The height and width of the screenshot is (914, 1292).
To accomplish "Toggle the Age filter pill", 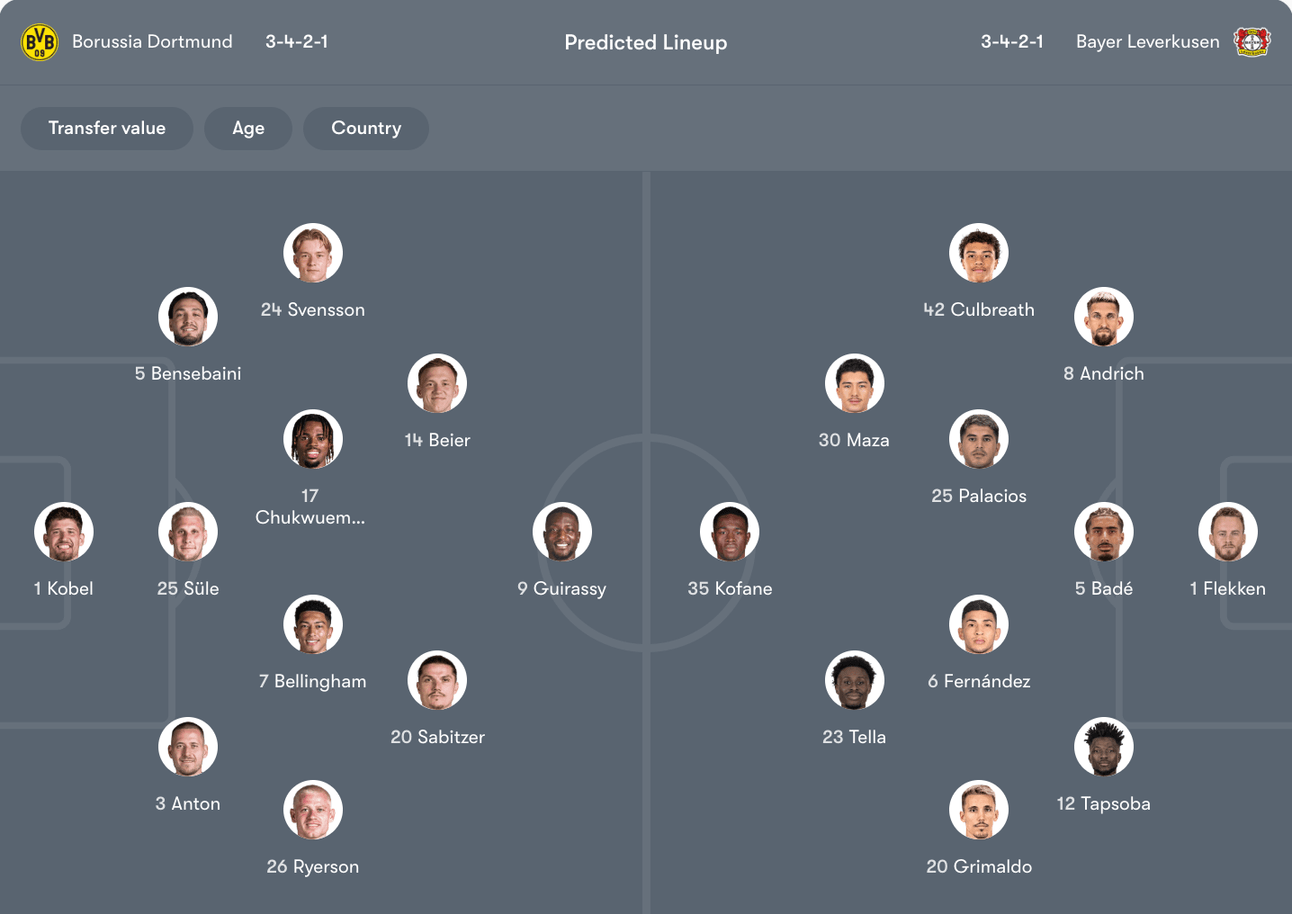I will (x=248, y=128).
